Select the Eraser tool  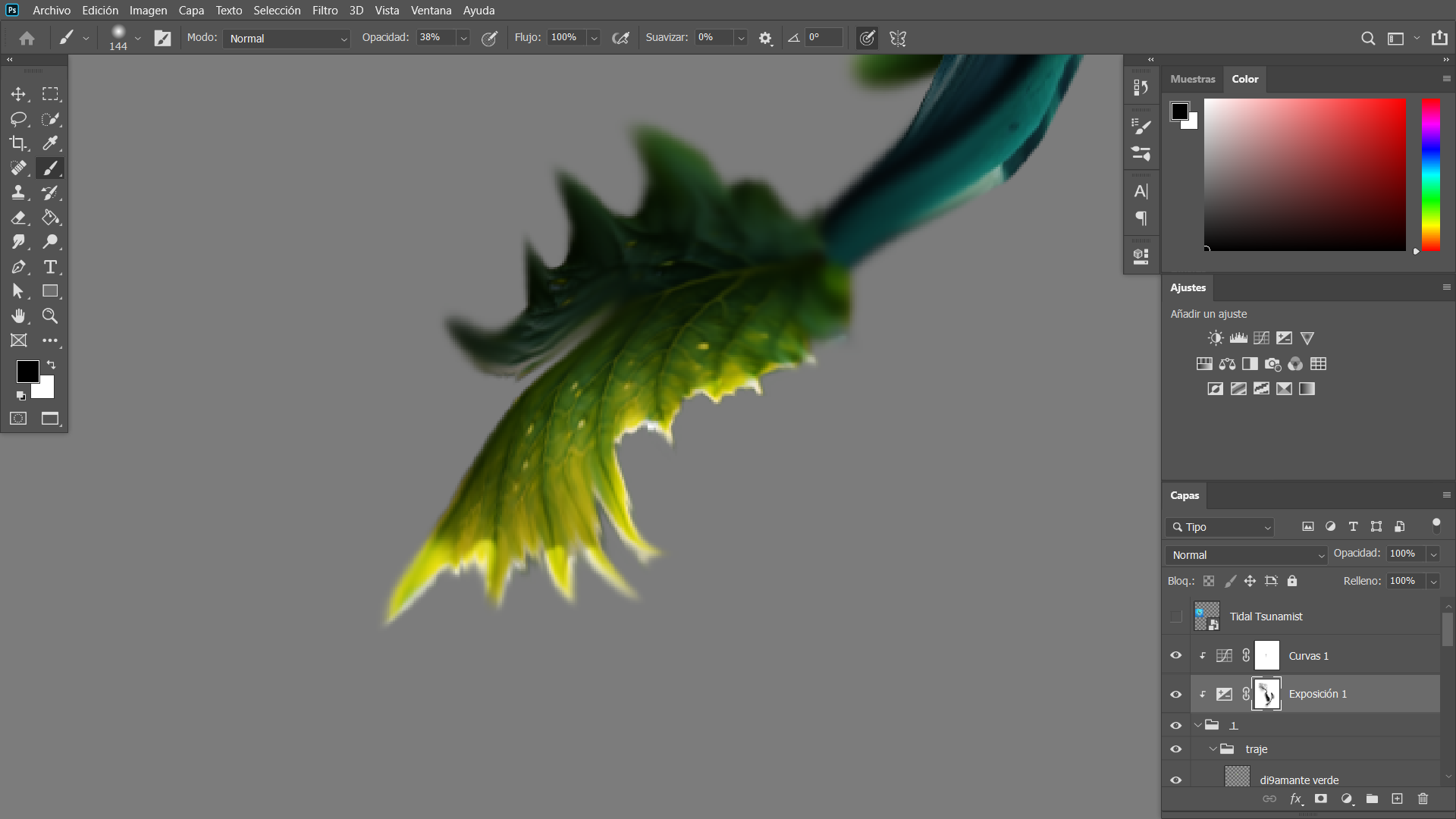click(x=18, y=218)
